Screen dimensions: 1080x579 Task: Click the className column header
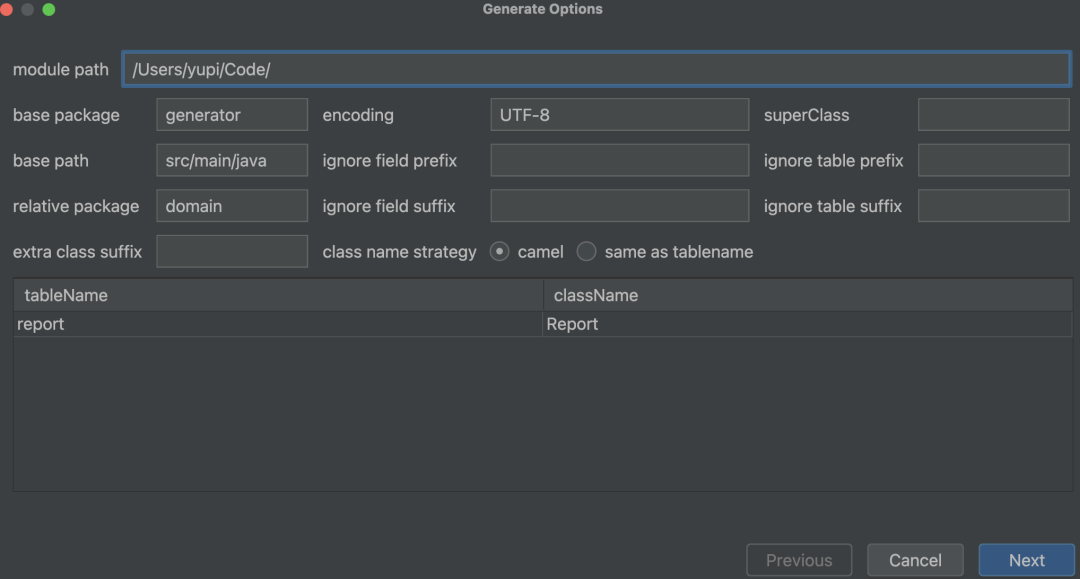click(x=807, y=295)
